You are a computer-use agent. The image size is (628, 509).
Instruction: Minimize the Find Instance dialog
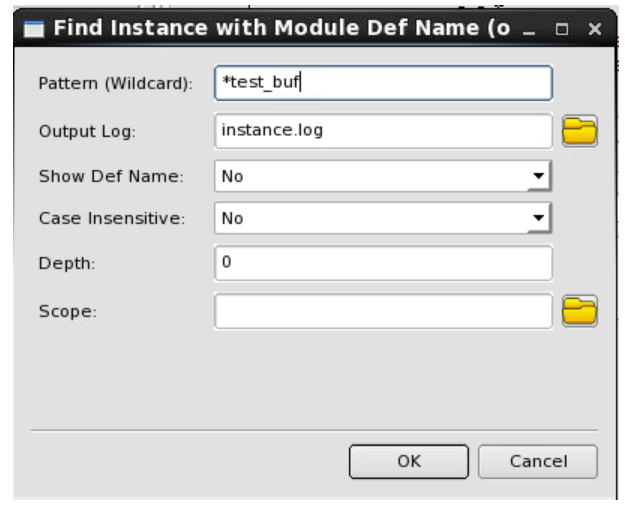click(529, 30)
